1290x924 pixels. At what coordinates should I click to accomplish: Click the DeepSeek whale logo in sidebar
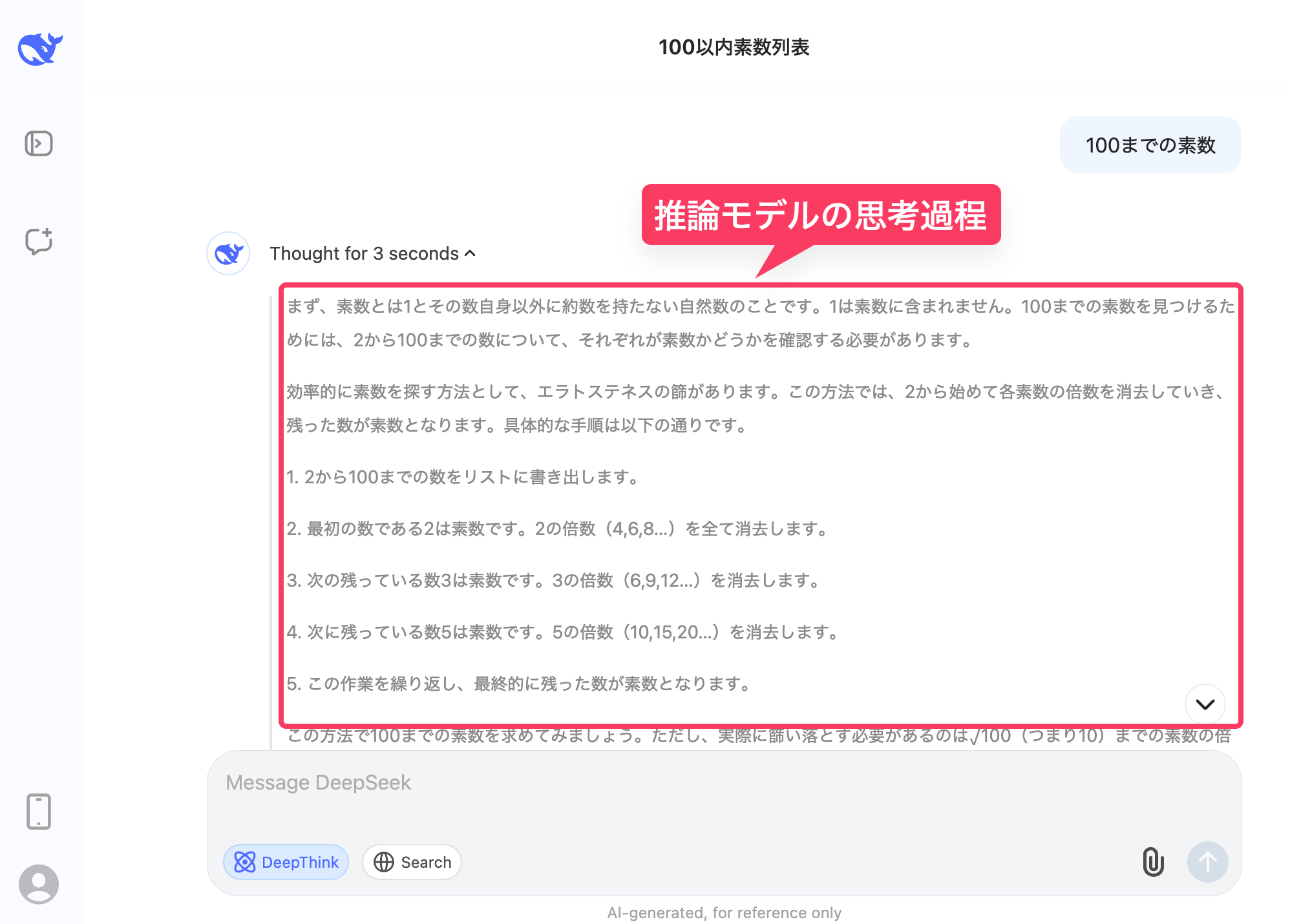coord(40,49)
